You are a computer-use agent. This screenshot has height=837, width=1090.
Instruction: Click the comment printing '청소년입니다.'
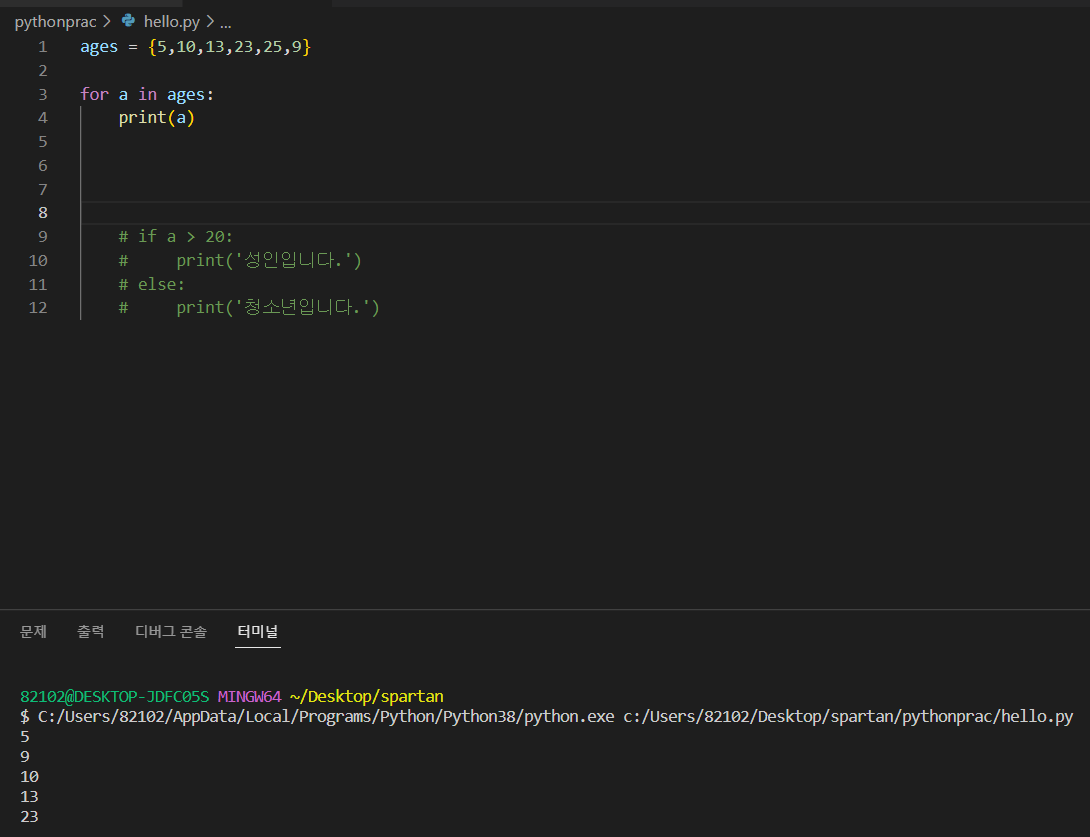(x=249, y=307)
